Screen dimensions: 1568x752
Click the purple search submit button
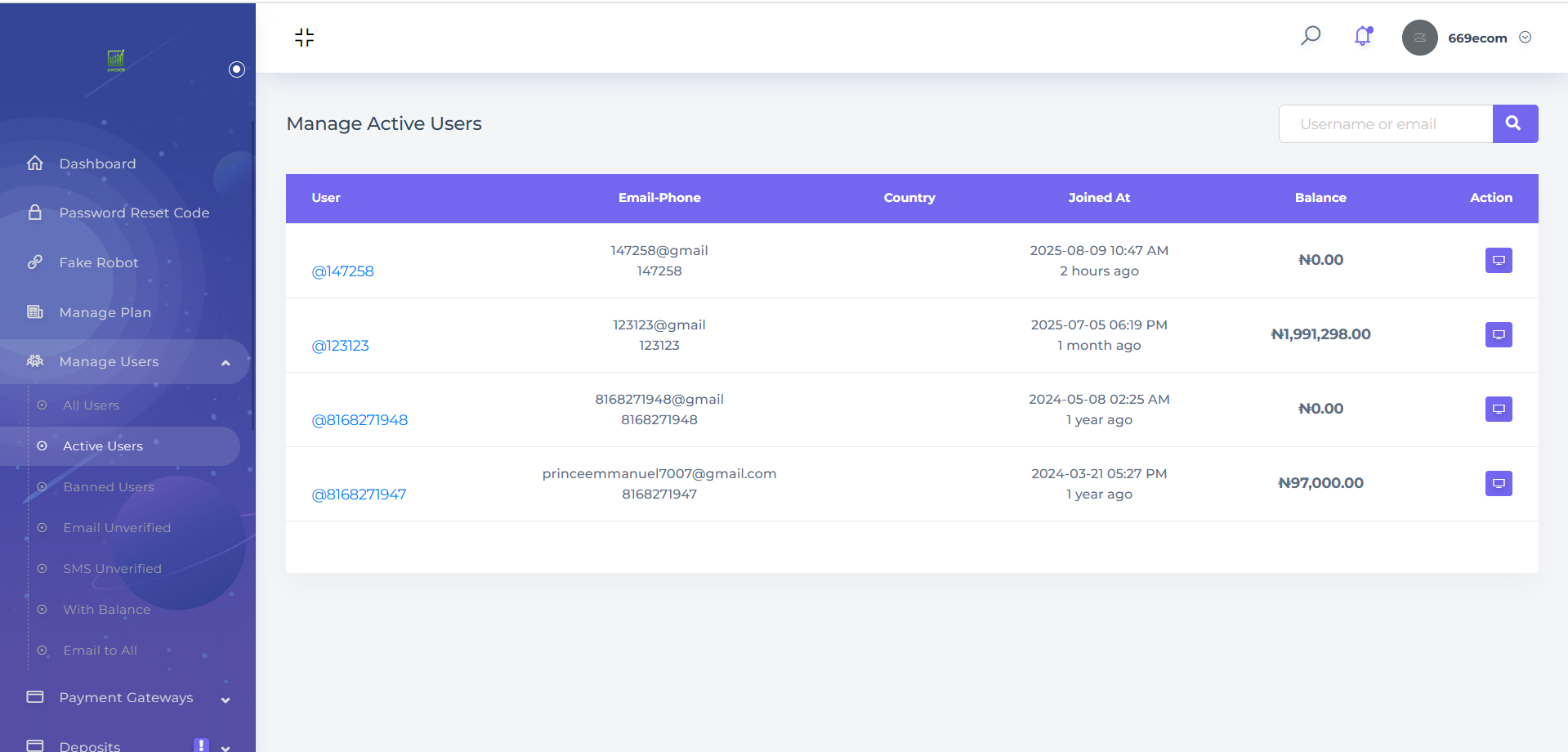pyautogui.click(x=1515, y=123)
